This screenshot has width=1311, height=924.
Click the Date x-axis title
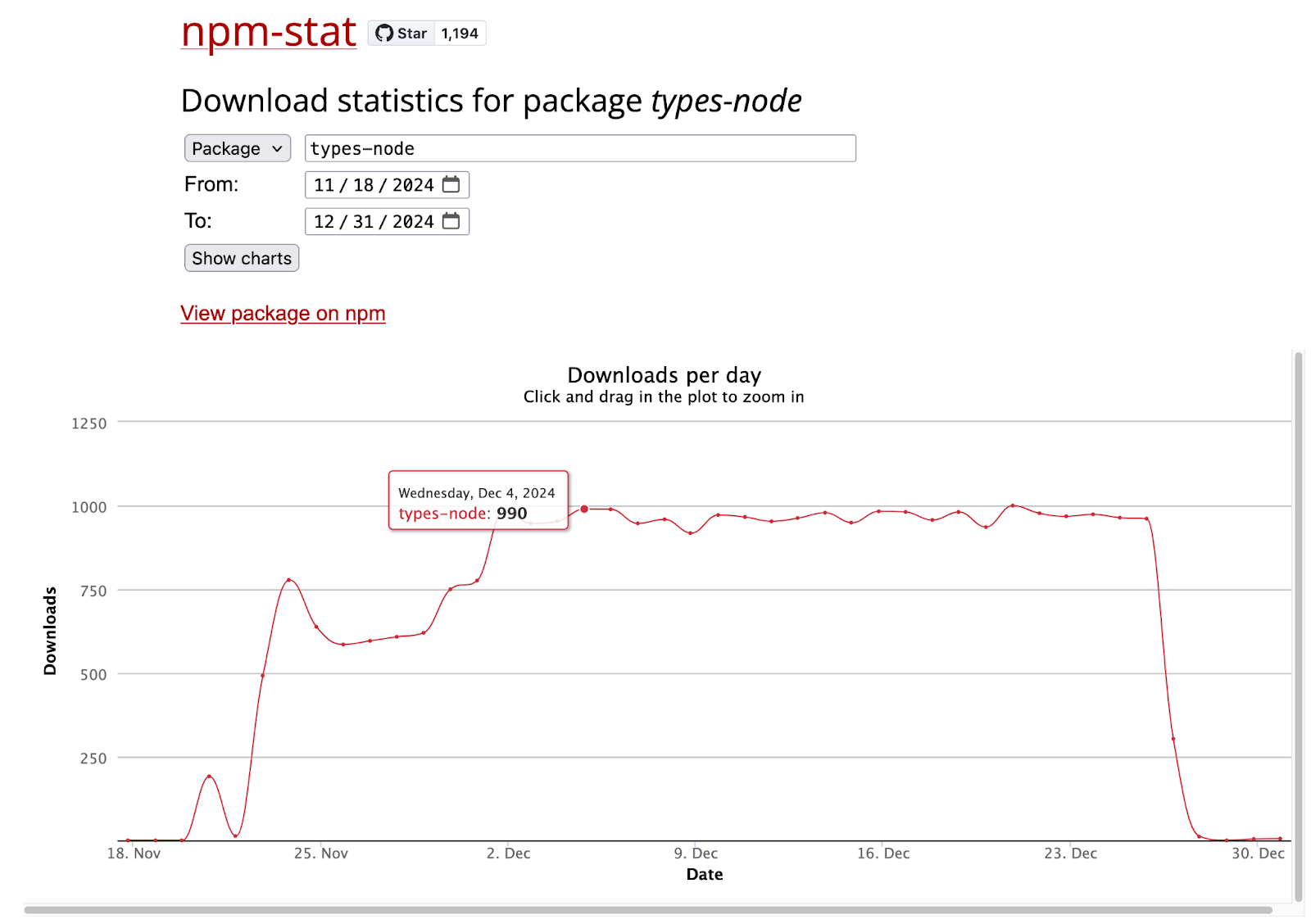pos(705,875)
